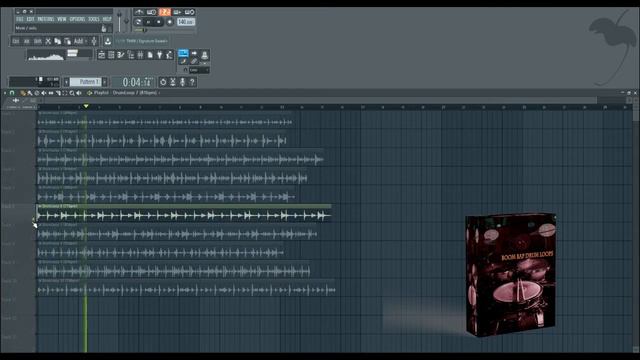640x360 pixels.
Task: Toggle the Playlist snap magnet icon
Action: [x=12, y=93]
